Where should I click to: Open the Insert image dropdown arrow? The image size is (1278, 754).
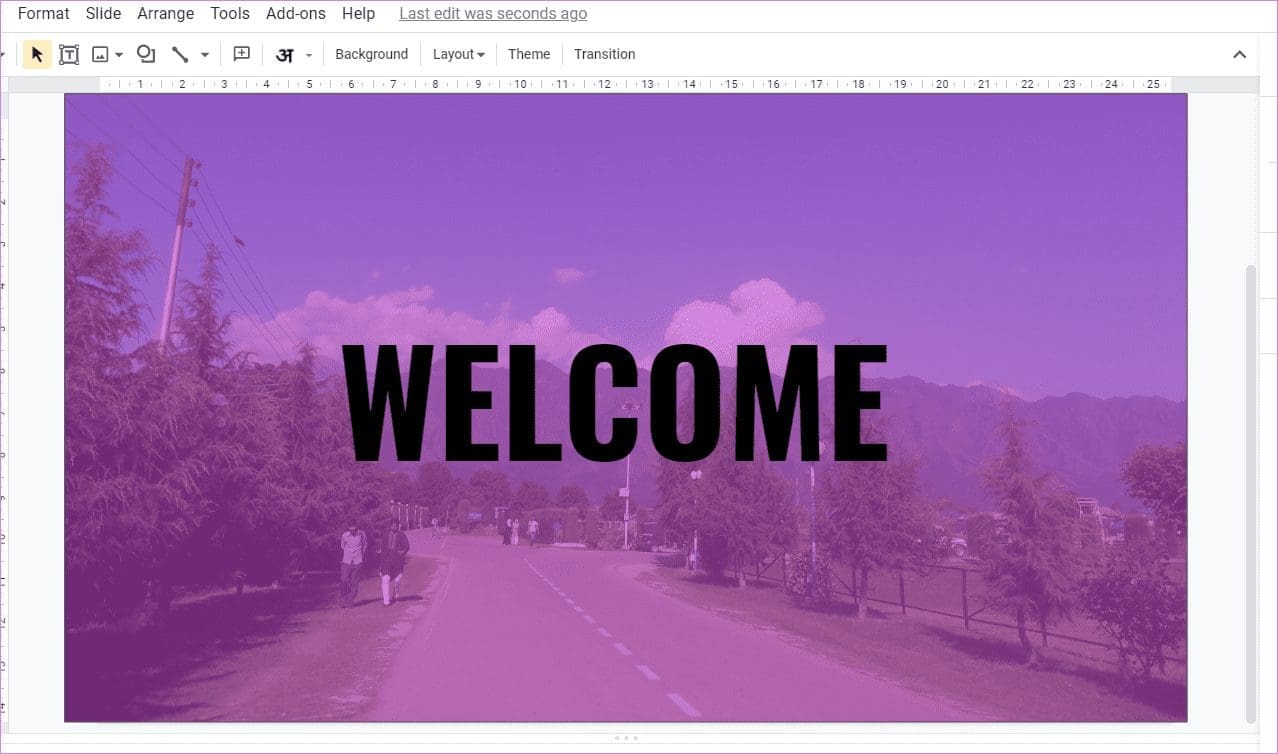coord(119,54)
